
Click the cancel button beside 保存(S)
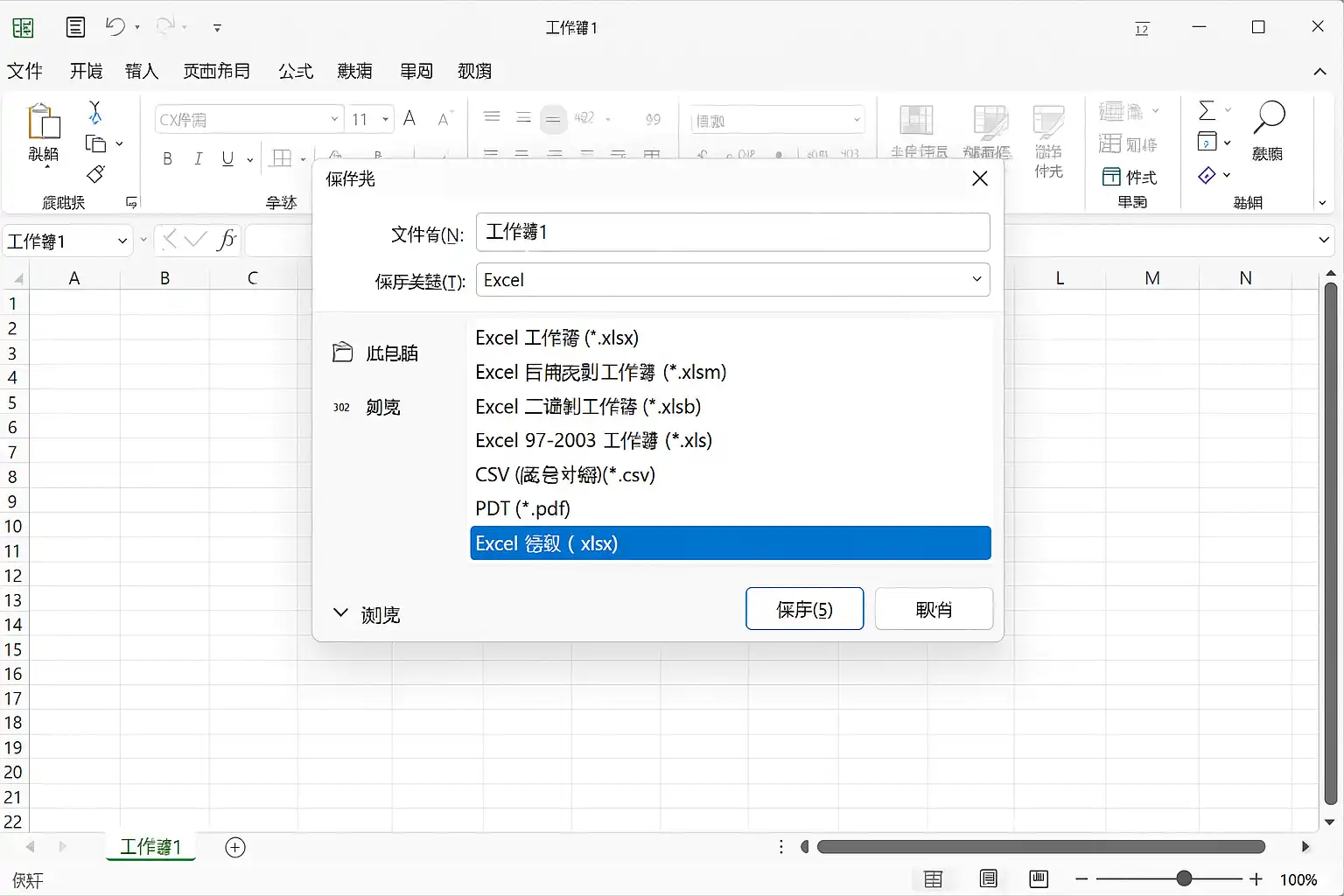pos(934,609)
